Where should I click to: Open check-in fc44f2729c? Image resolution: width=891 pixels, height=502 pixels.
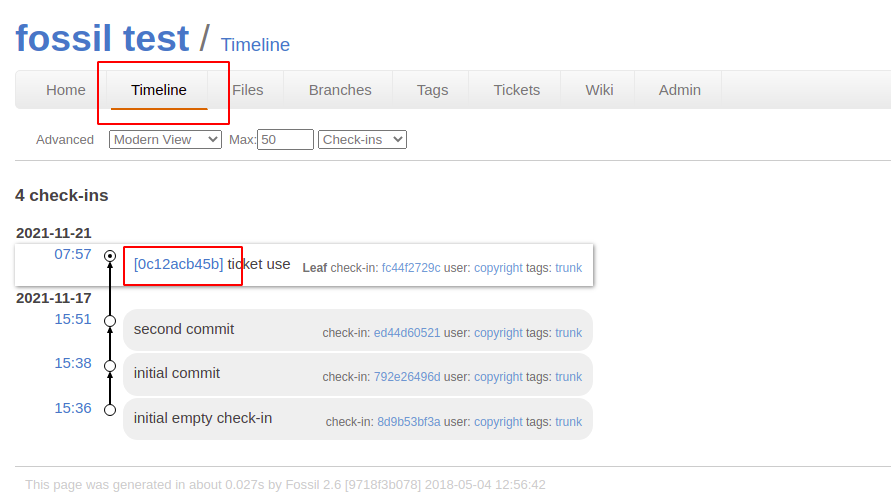pyautogui.click(x=411, y=268)
